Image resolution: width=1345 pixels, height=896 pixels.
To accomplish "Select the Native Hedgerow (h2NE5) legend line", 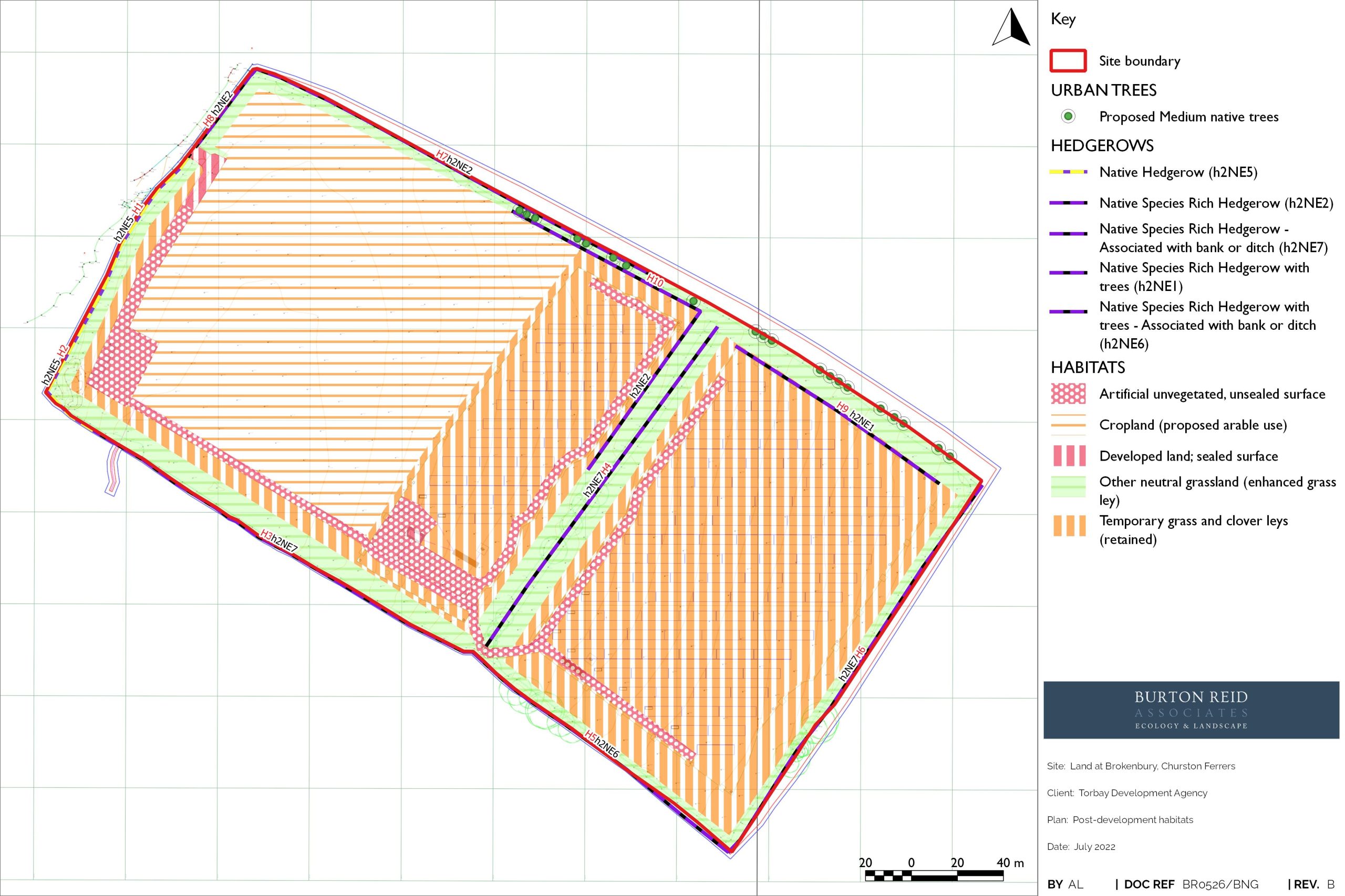I will (x=1070, y=172).
